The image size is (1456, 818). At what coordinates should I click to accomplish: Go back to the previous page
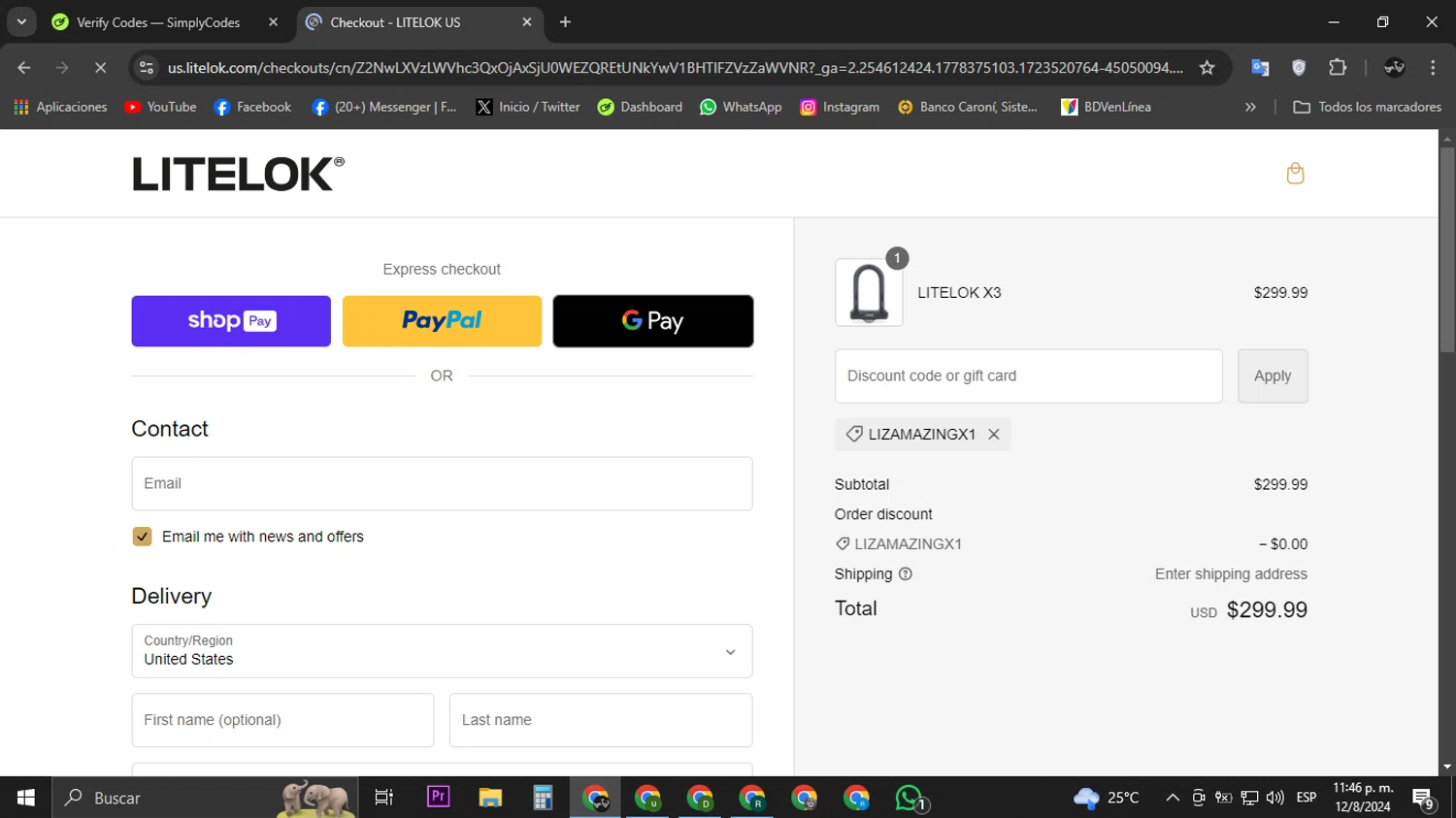(24, 68)
